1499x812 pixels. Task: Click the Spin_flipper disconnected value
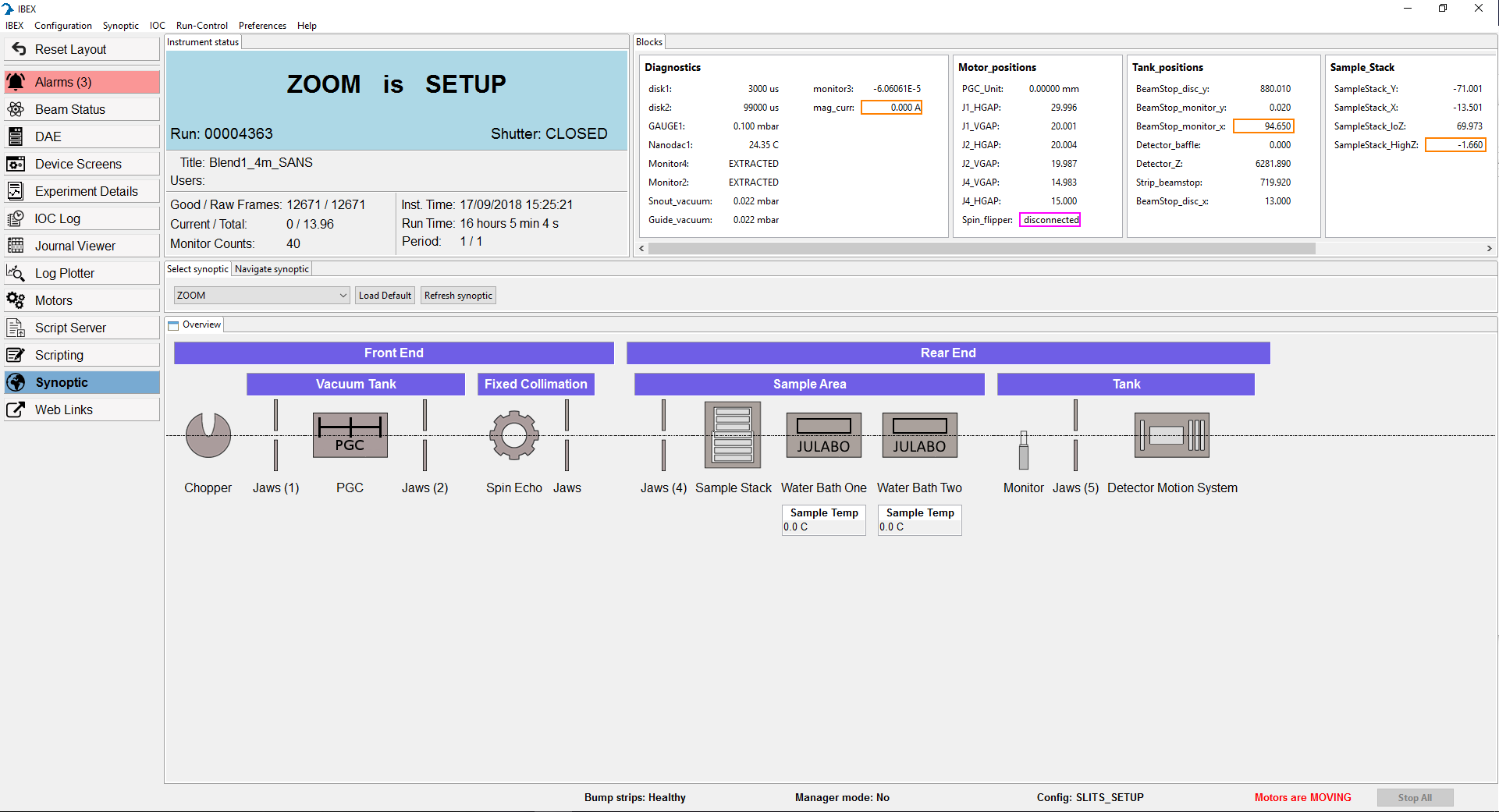(x=1050, y=220)
